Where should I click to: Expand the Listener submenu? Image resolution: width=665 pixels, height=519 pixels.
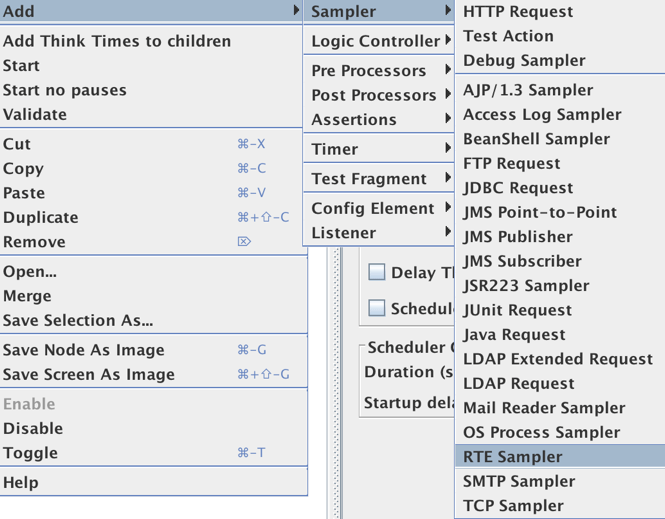point(379,233)
